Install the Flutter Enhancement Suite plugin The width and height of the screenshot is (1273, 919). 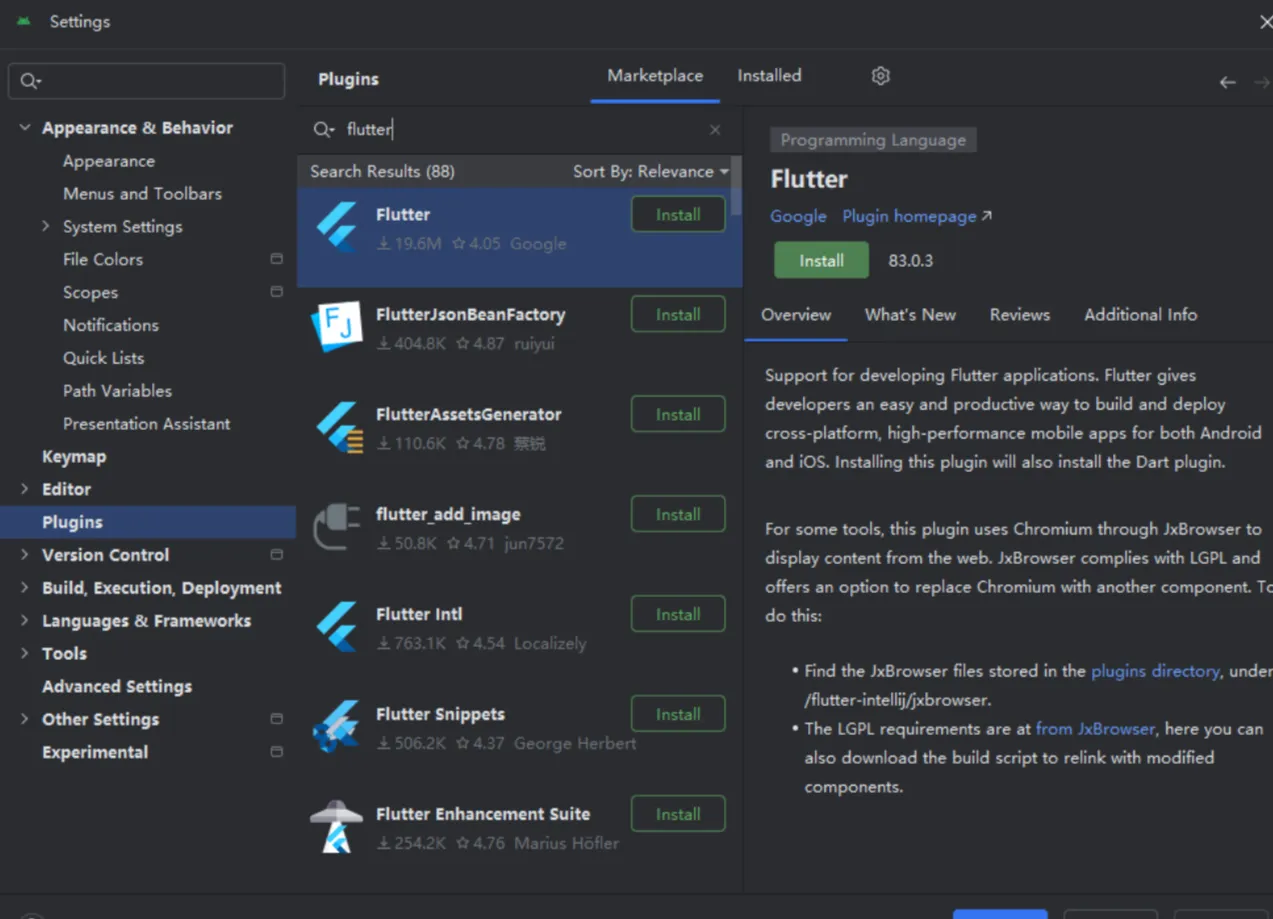click(x=678, y=815)
